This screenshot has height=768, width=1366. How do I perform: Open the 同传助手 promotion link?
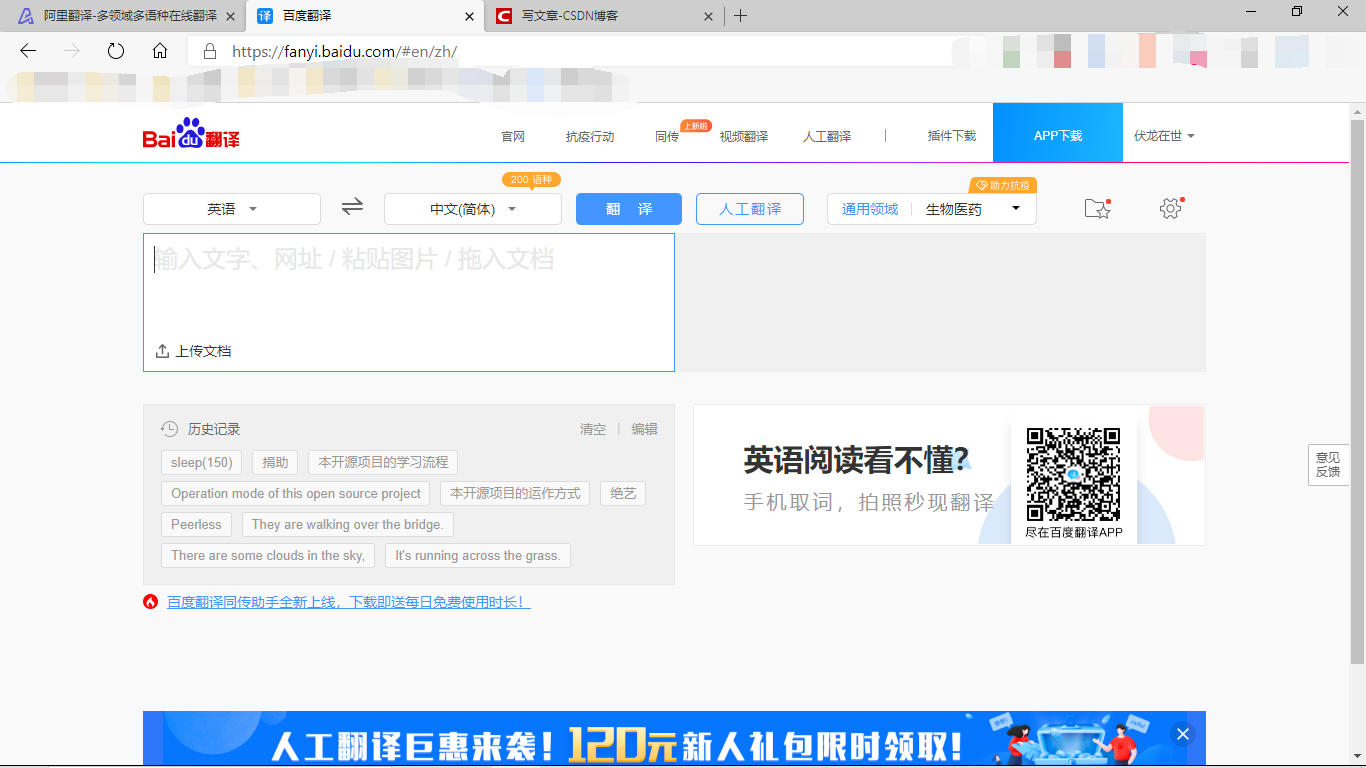coord(349,602)
